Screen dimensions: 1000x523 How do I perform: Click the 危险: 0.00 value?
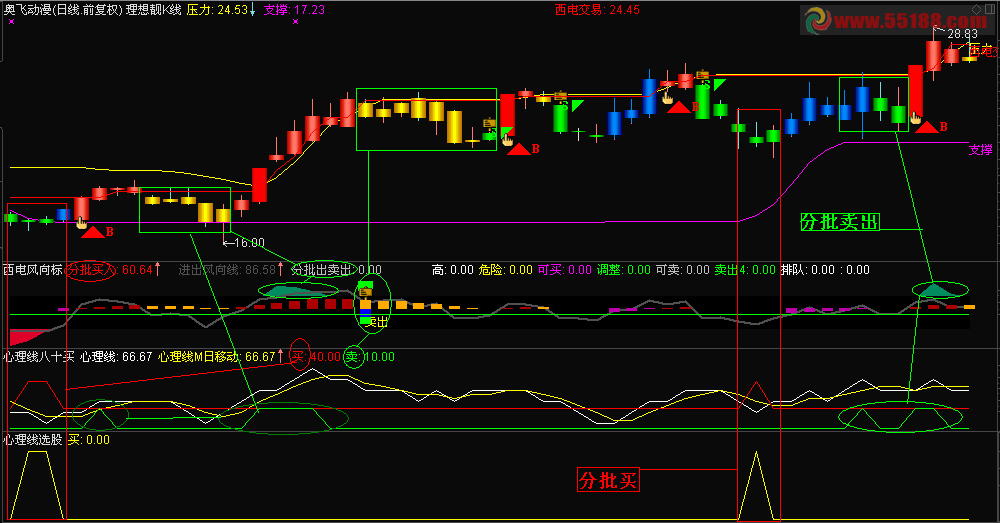tap(505, 270)
